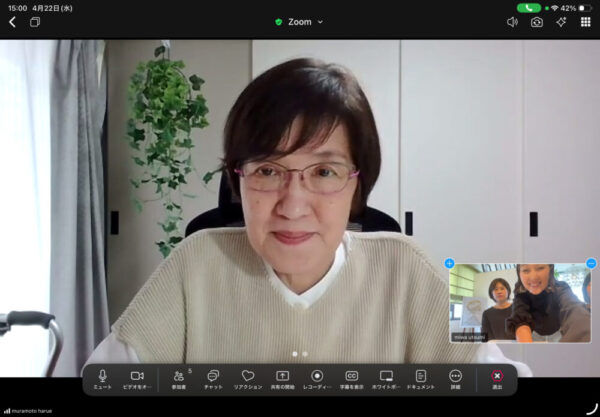Switch to gallery grid view
The image size is (600, 417).
click(x=586, y=22)
